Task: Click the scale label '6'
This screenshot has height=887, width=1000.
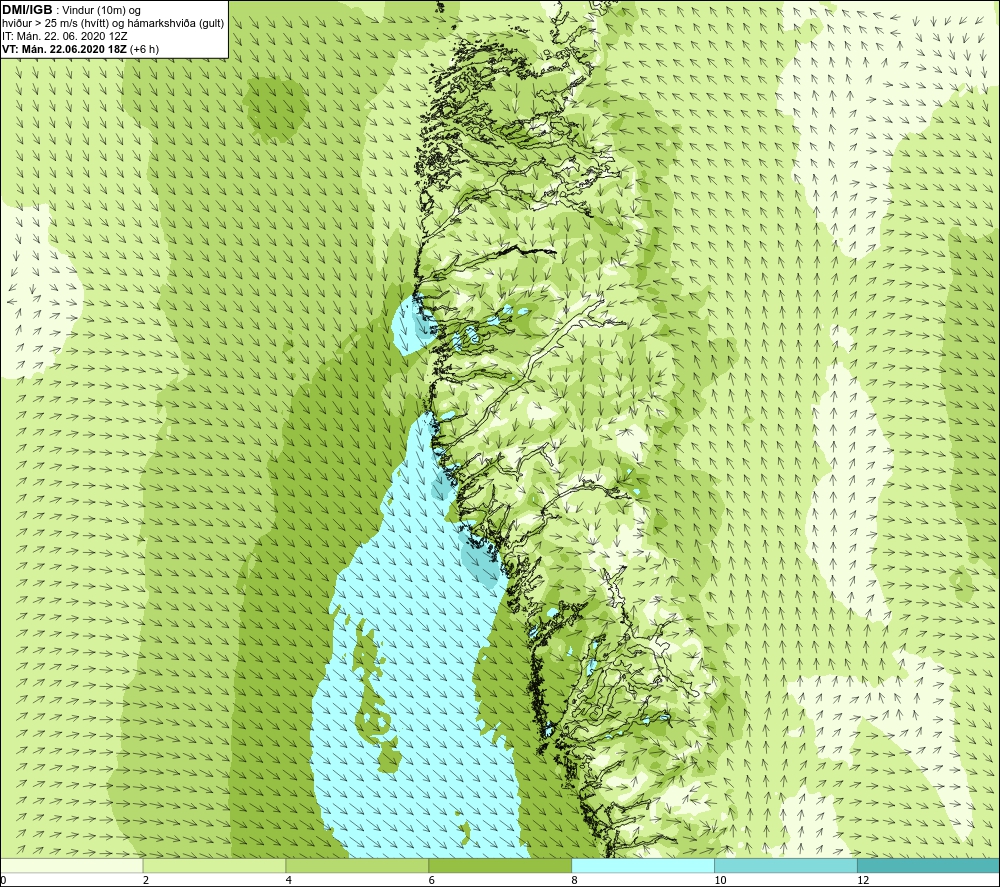Action: tap(432, 881)
